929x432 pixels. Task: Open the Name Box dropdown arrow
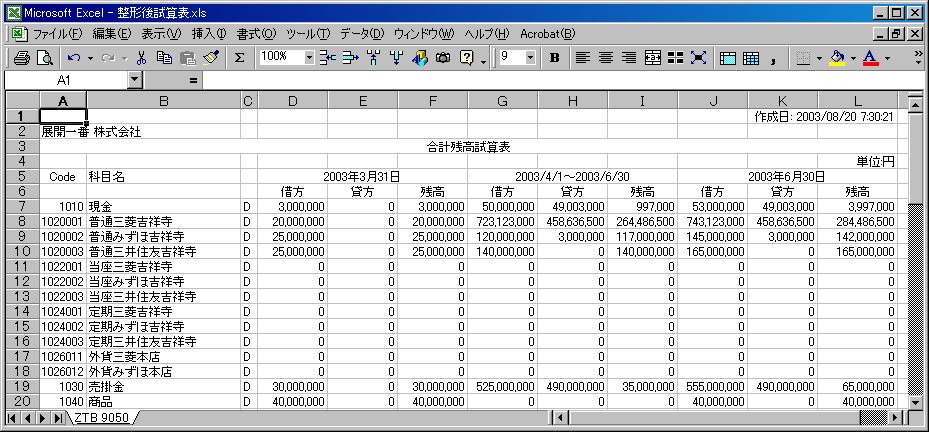pyautogui.click(x=135, y=79)
